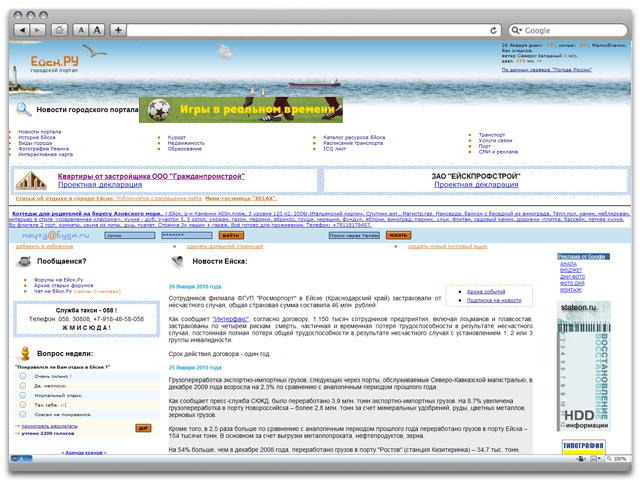Open the poll results link
The image size is (640, 480).
click(49, 426)
